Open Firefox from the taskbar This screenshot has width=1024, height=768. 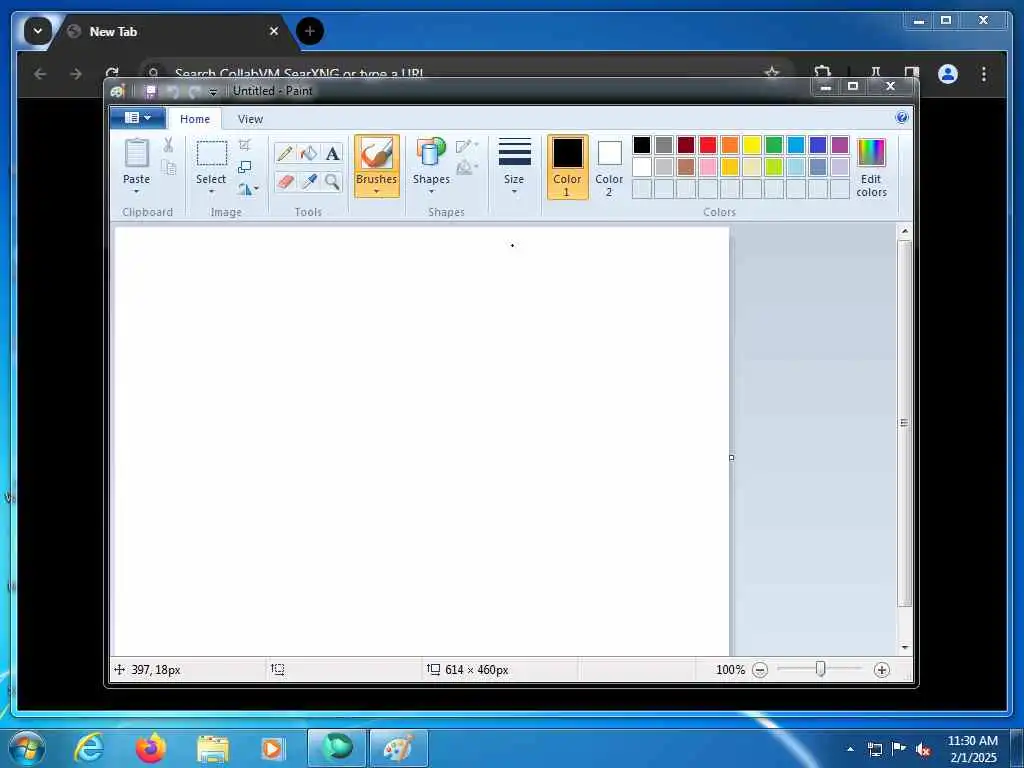pos(150,748)
